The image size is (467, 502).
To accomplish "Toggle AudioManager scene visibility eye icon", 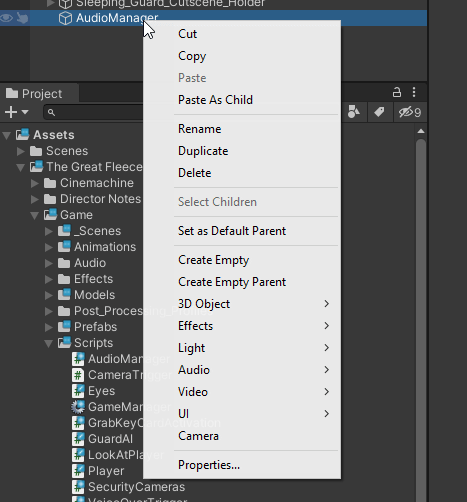I will click(6, 18).
